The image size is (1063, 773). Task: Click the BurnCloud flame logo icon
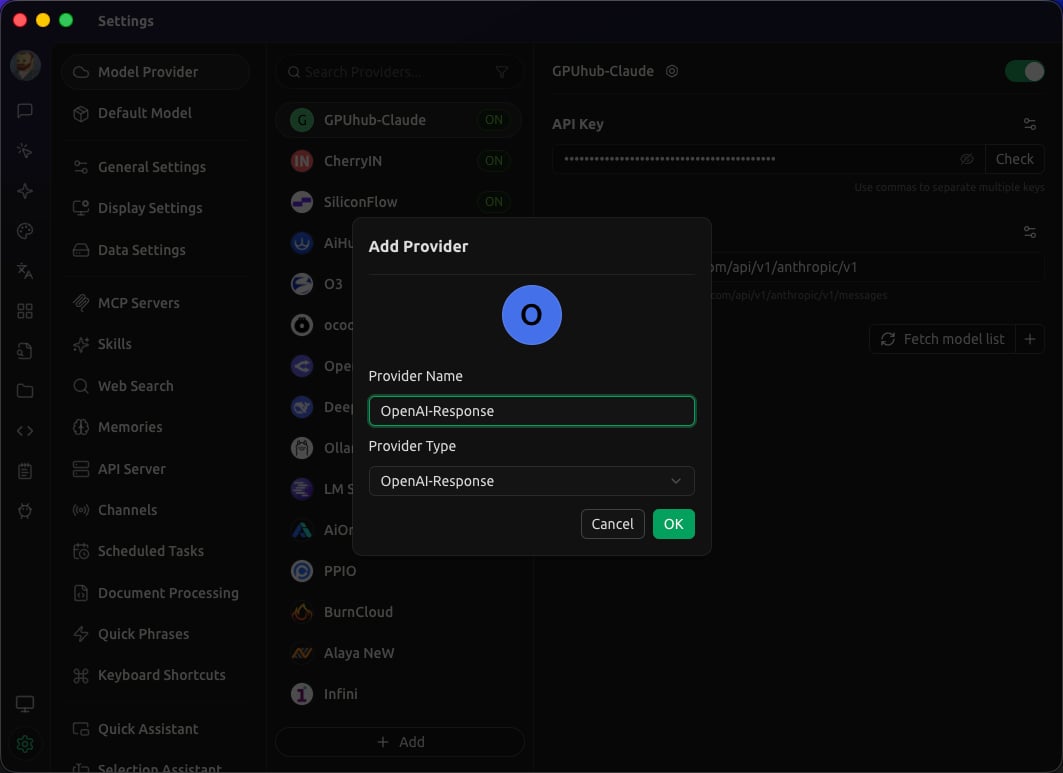(302, 612)
